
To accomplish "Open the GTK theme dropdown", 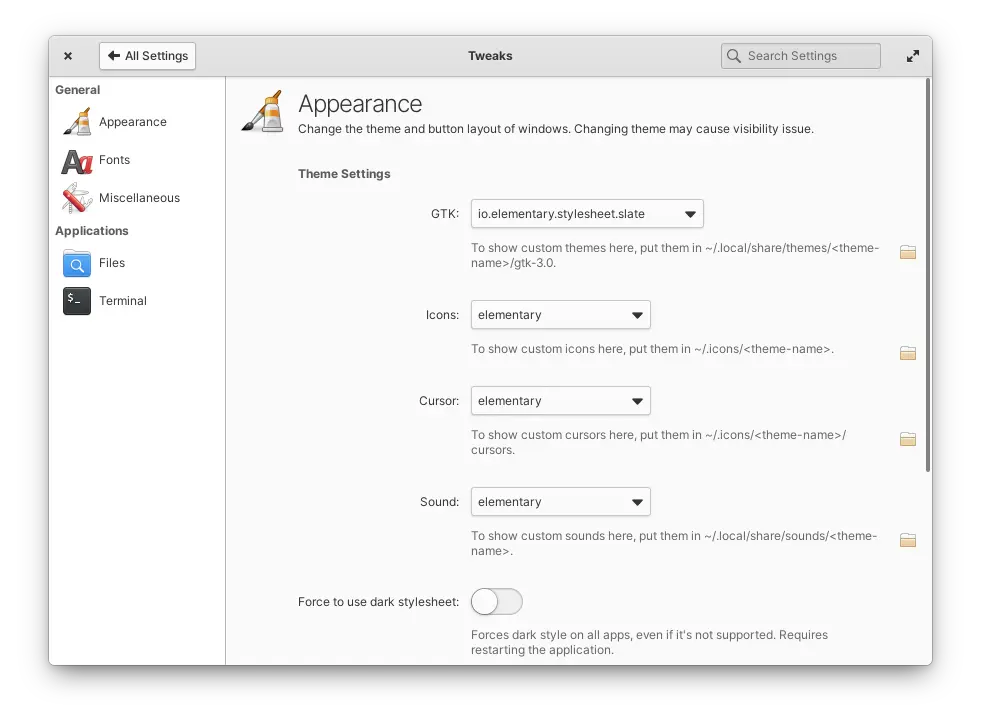I will coord(587,214).
